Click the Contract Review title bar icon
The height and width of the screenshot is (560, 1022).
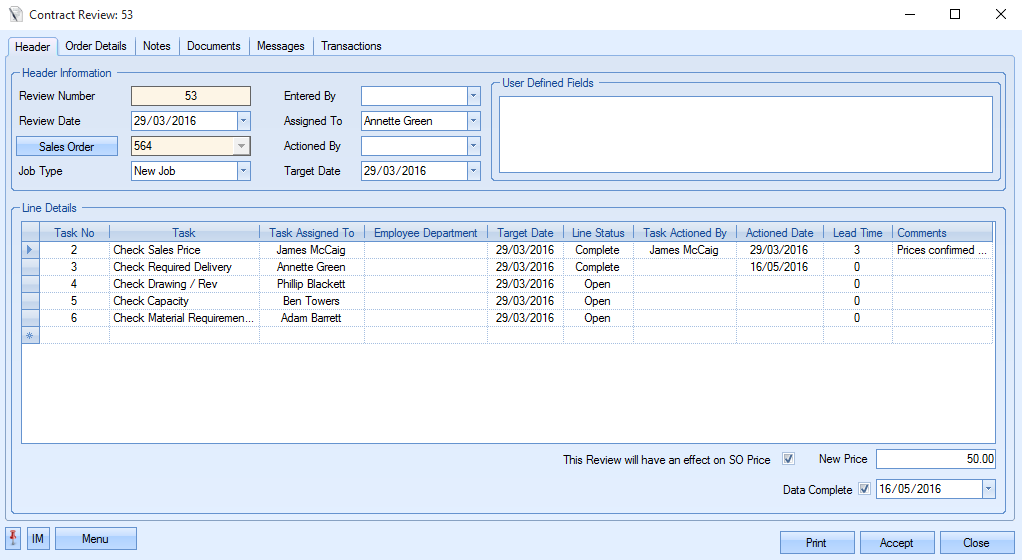14,15
